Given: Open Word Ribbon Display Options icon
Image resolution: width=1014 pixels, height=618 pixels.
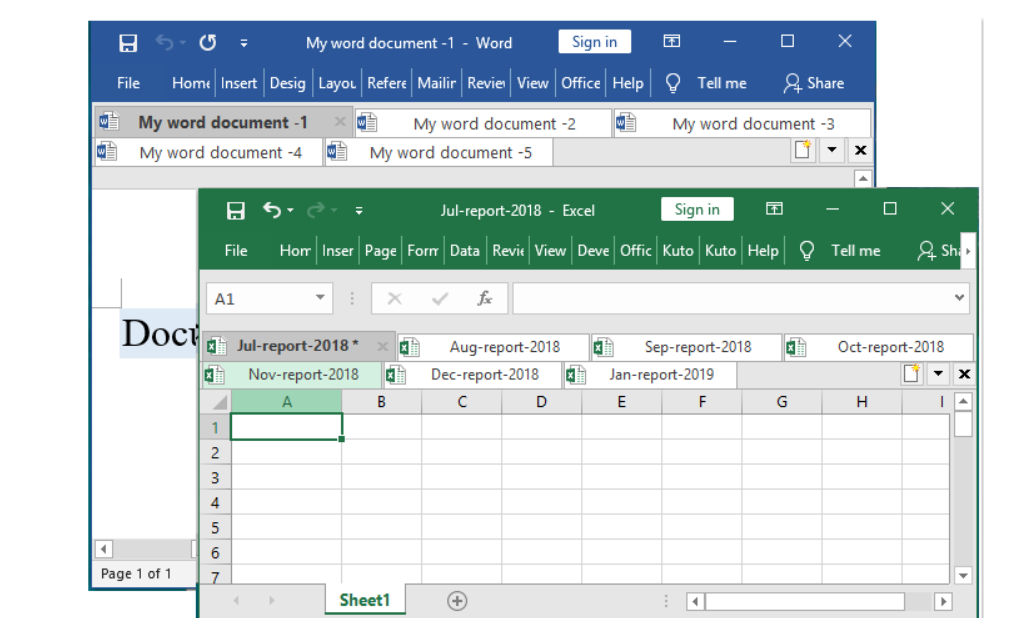Looking at the screenshot, I should click(672, 41).
